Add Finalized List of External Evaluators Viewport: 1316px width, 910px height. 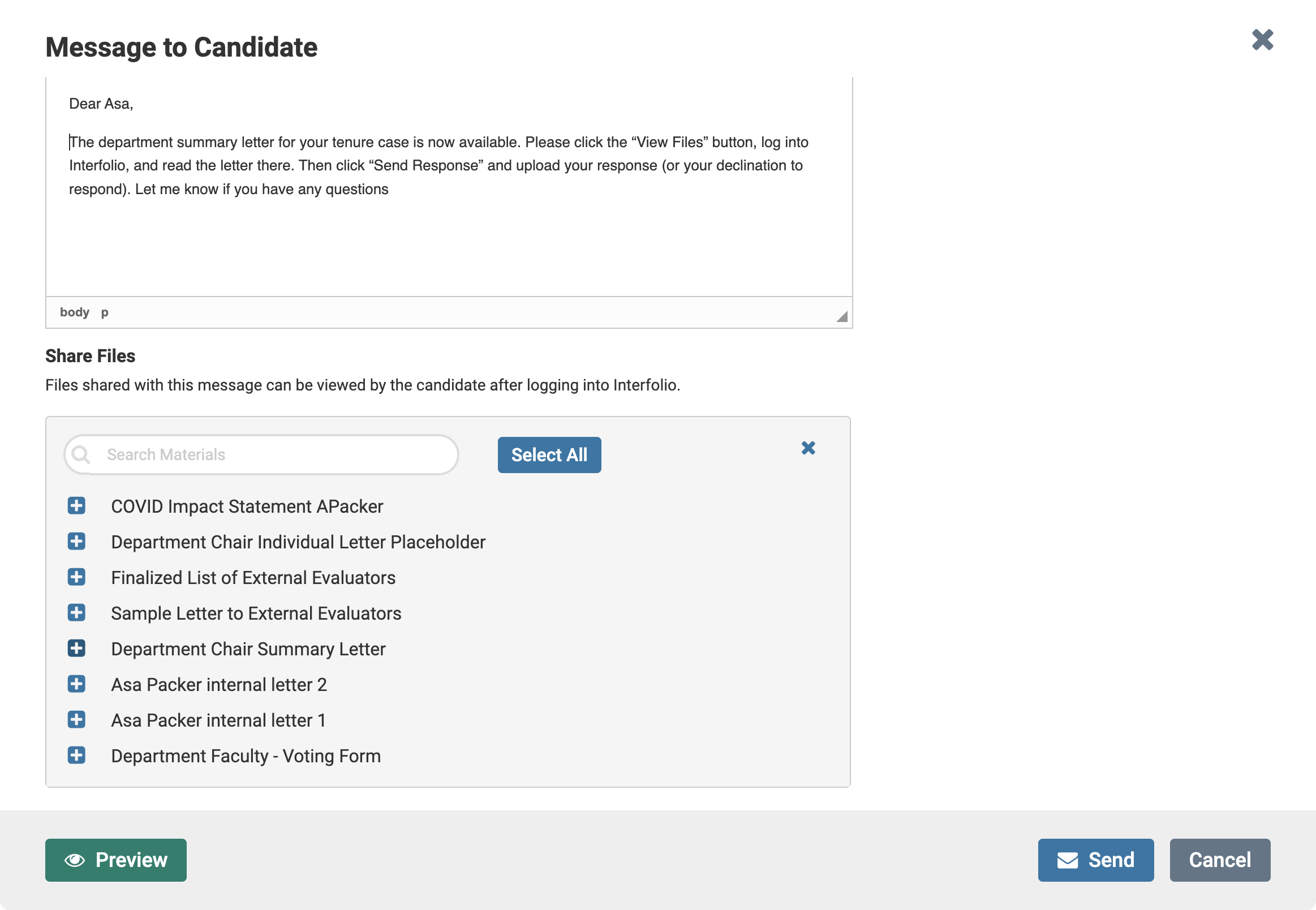[76, 577]
